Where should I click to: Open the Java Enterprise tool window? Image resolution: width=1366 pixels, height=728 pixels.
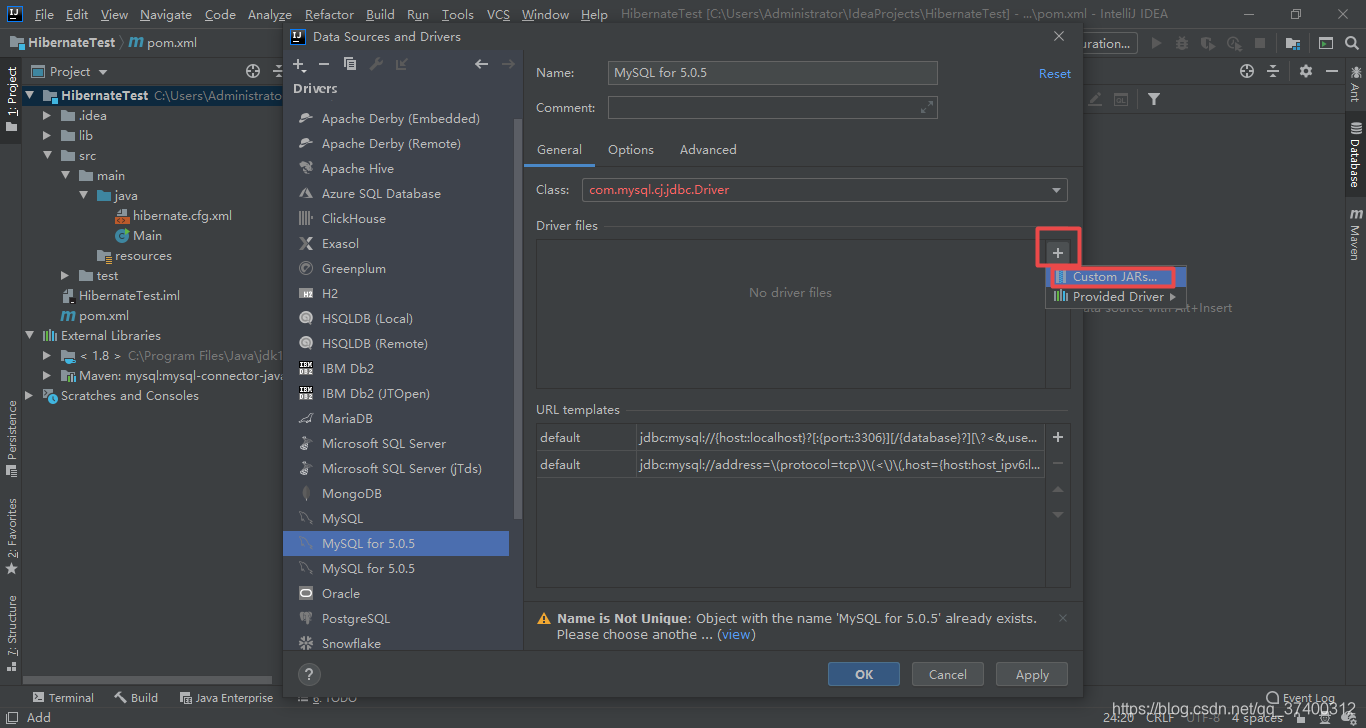coord(225,698)
